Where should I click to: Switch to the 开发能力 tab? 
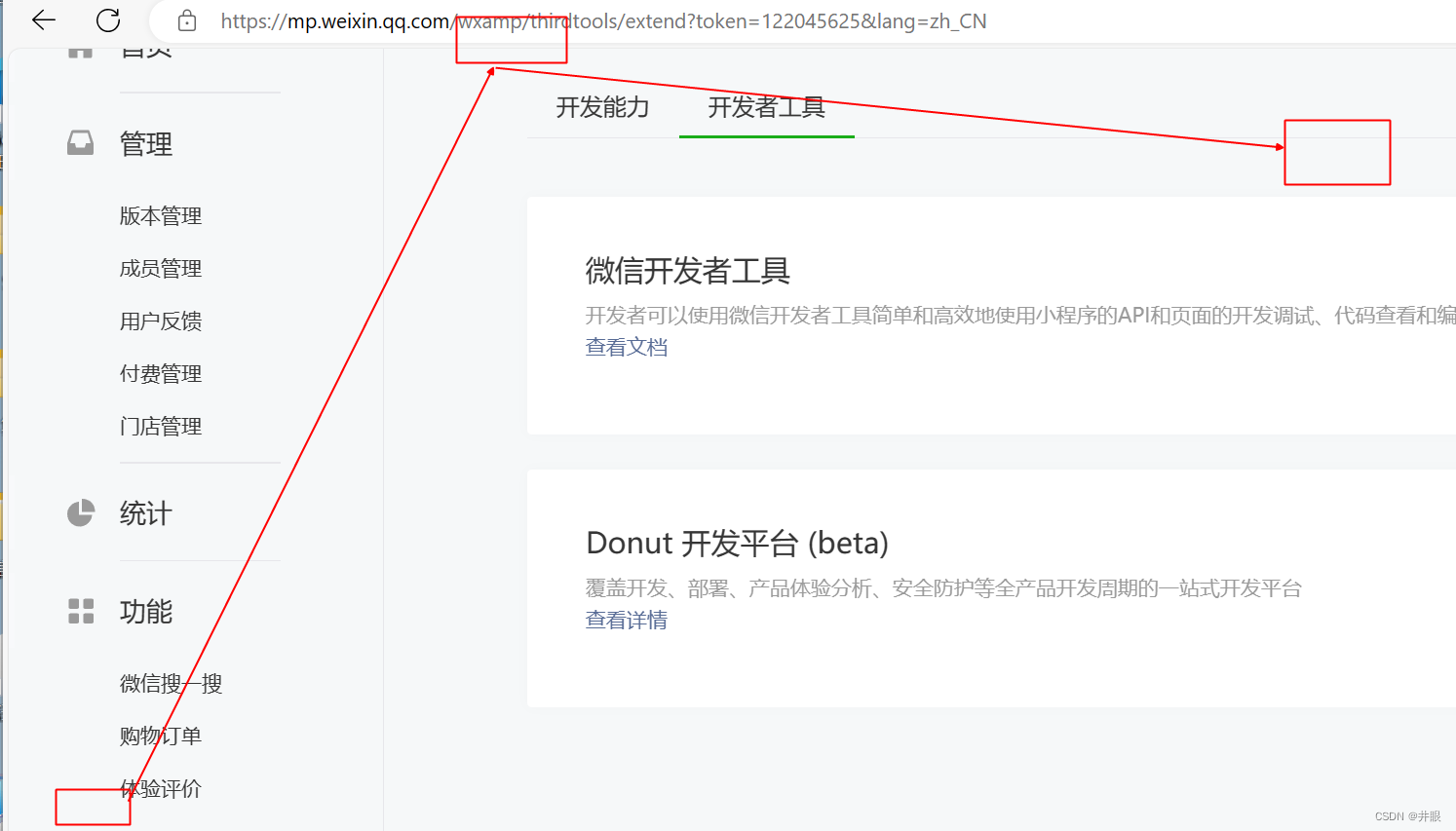[600, 107]
